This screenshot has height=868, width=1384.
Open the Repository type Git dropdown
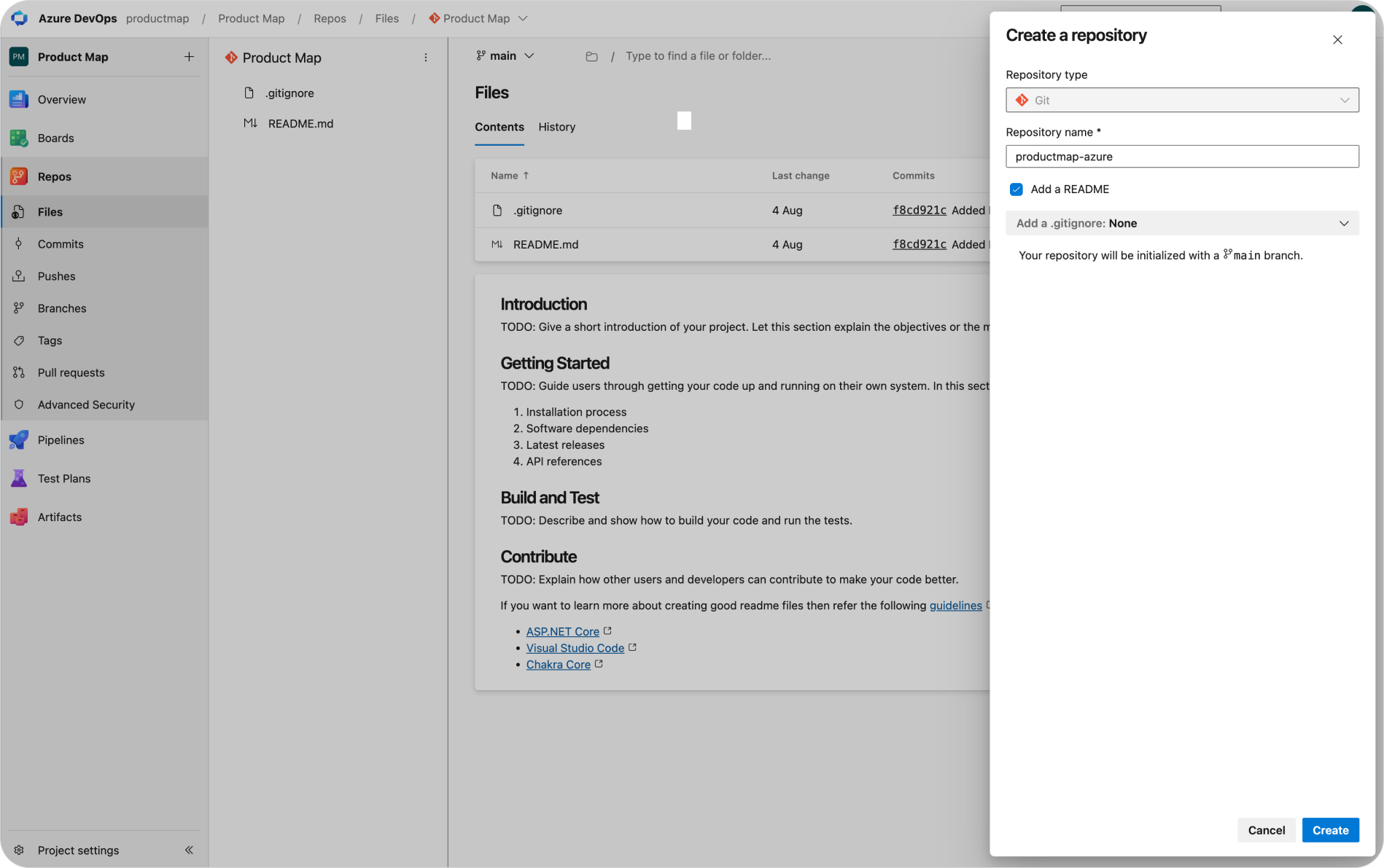(x=1182, y=100)
